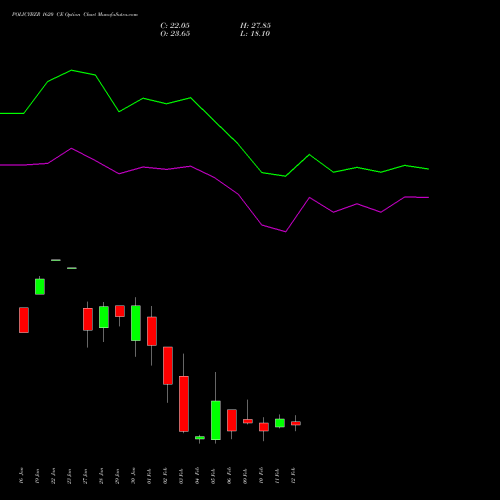Click the right end of the green line
The height and width of the screenshot is (500, 500).
point(428,169)
